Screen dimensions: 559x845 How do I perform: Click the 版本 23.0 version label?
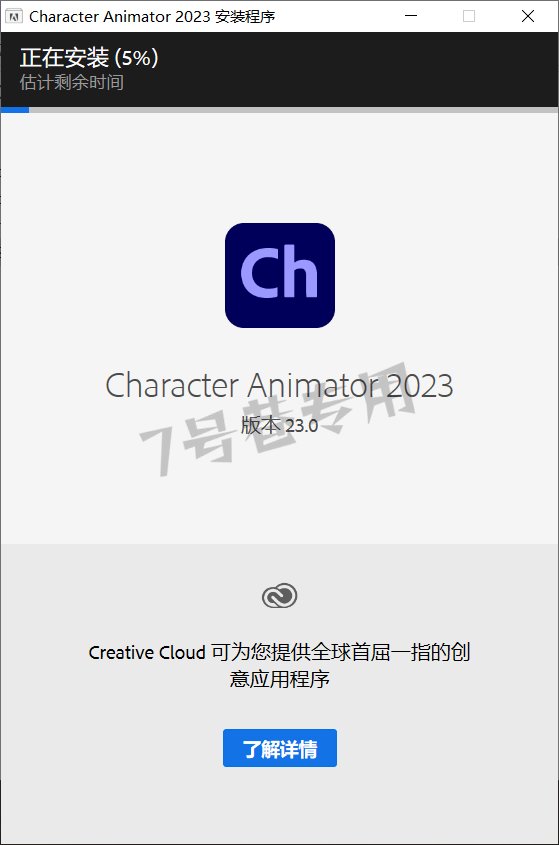279,426
